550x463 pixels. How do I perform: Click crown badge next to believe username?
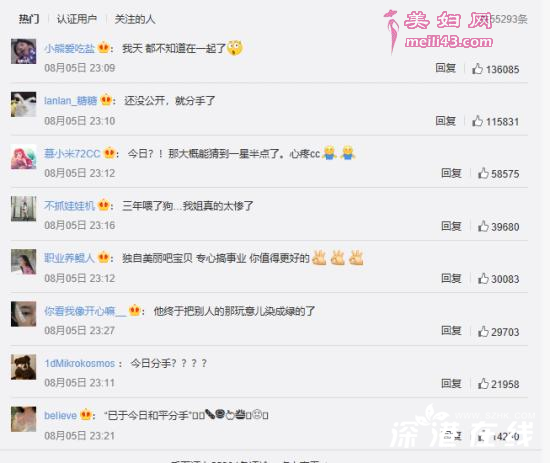[x=86, y=415]
